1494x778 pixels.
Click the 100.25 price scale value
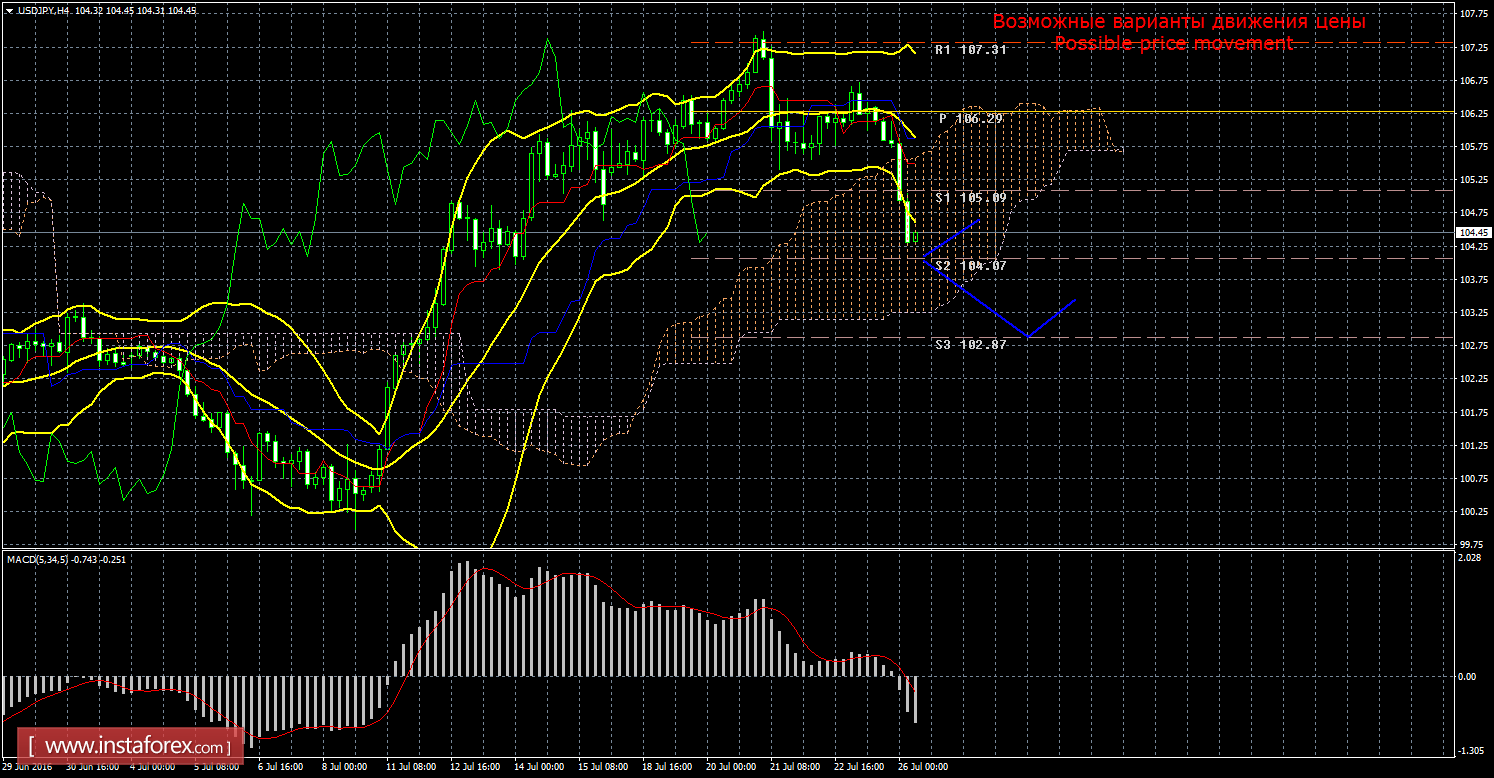[x=1473, y=511]
